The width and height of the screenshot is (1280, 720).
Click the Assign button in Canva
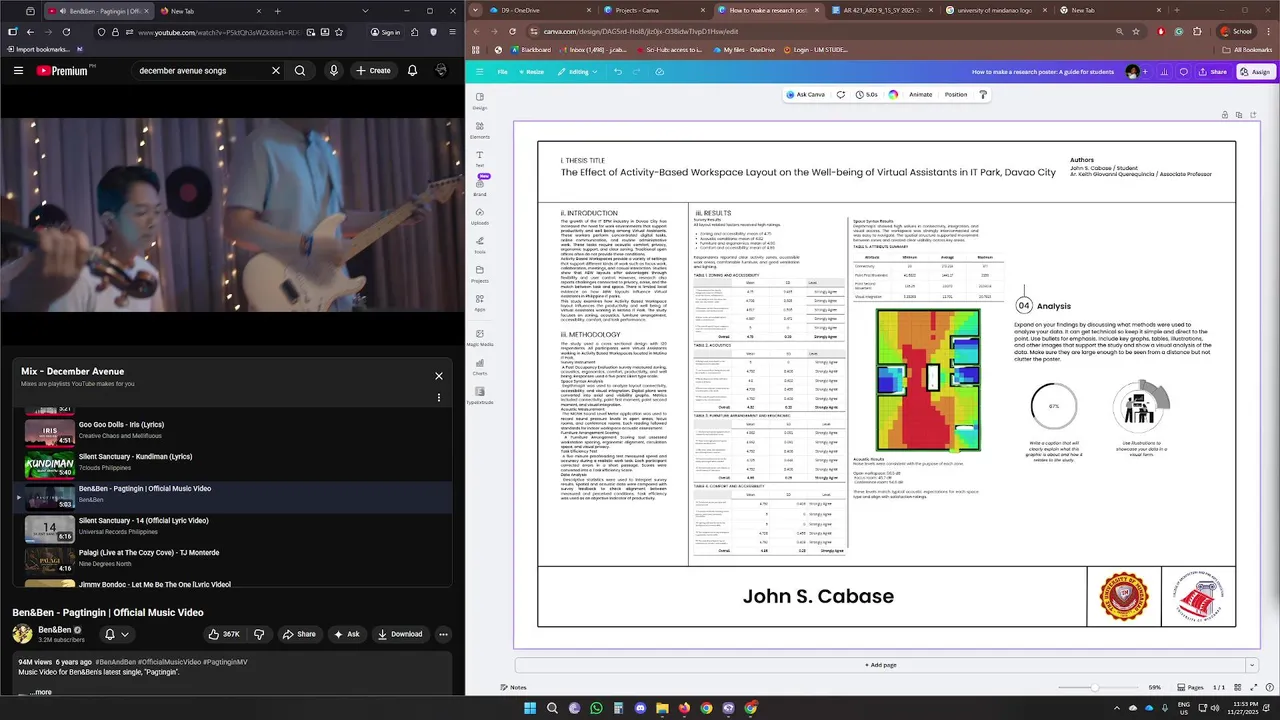click(1256, 72)
